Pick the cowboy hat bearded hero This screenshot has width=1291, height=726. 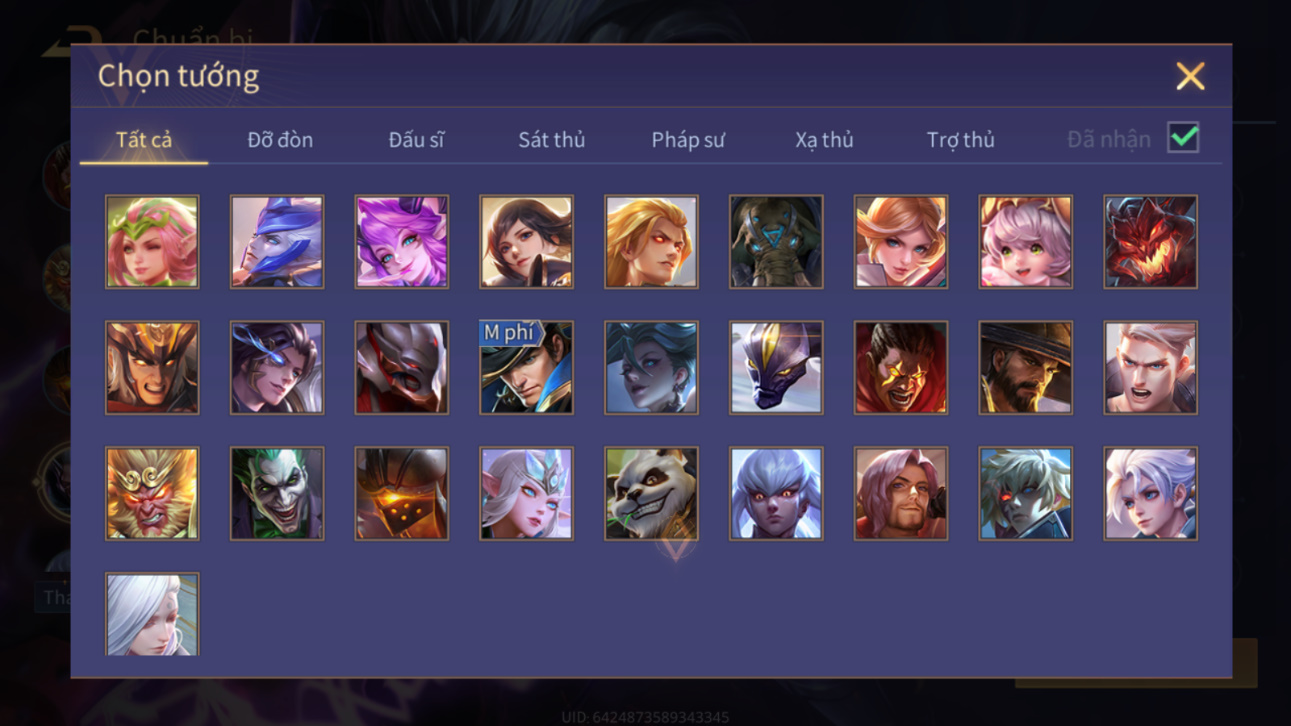[x=1025, y=368]
